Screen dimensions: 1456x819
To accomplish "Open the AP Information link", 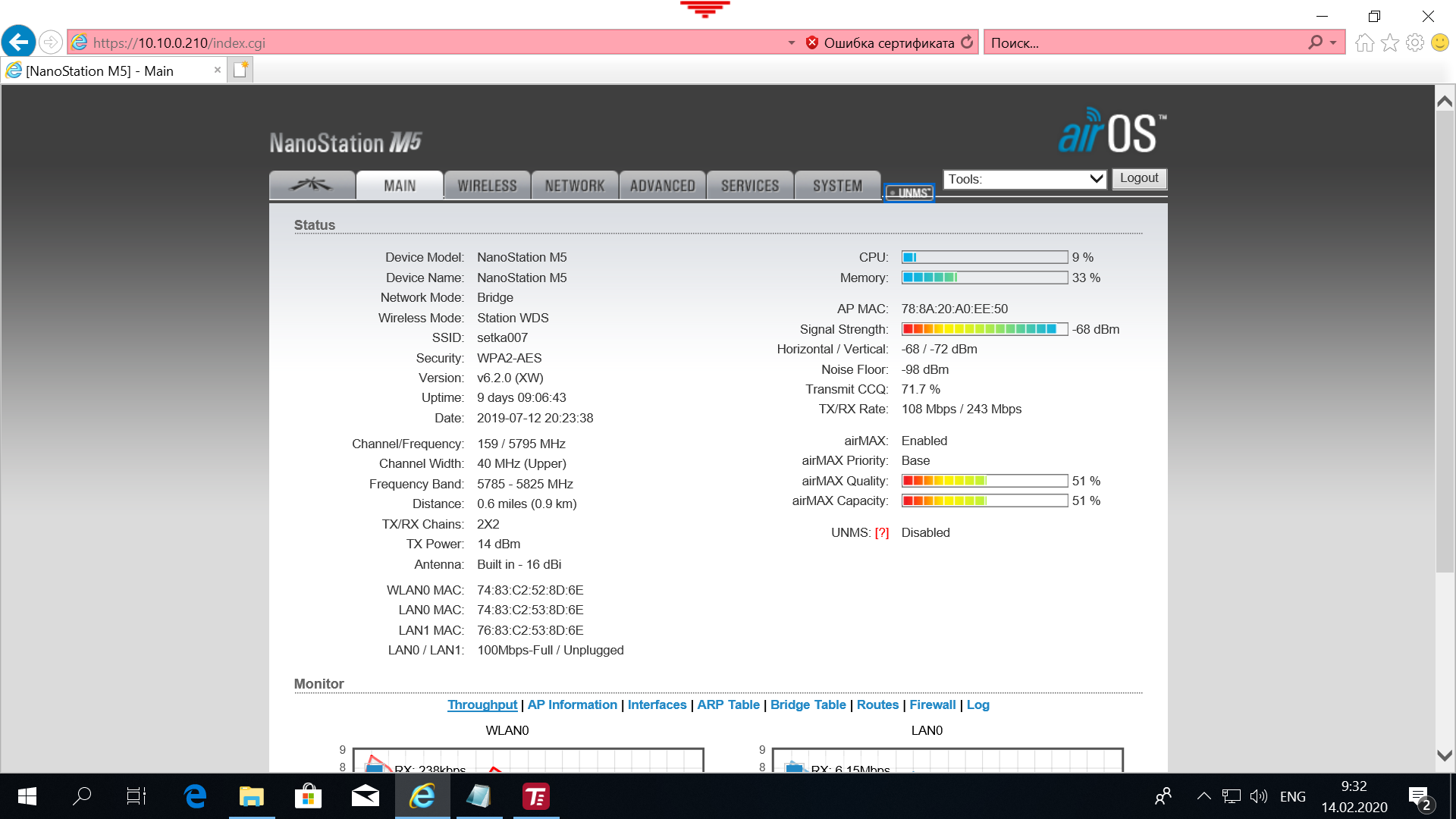I will 573,704.
